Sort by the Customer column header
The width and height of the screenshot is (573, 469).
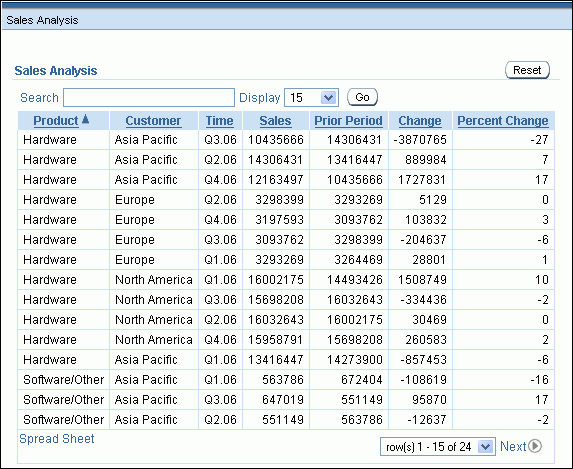point(153,121)
